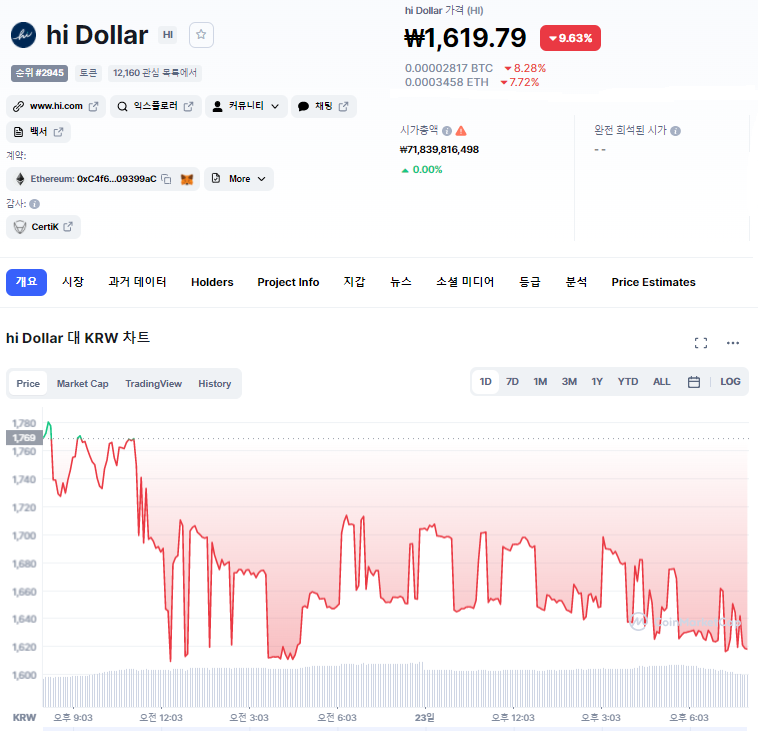Image resolution: width=758 pixels, height=742 pixels.
Task: Open the 소셜 미디어 social tab
Action: (x=465, y=282)
